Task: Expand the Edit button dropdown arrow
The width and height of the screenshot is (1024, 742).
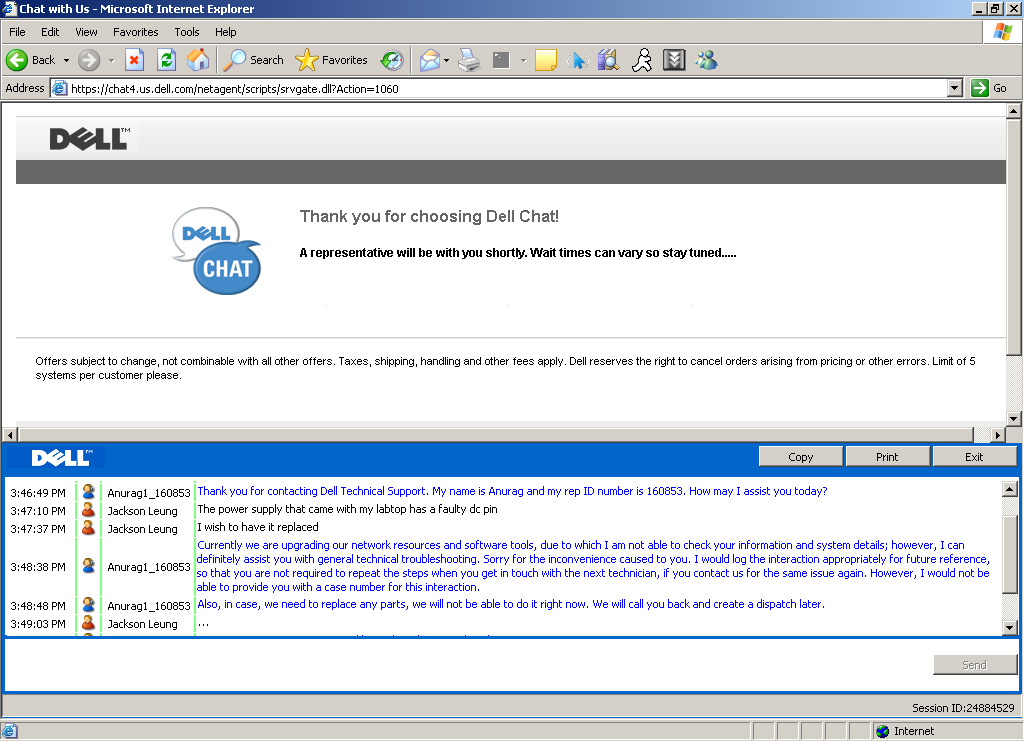Action: coord(523,60)
